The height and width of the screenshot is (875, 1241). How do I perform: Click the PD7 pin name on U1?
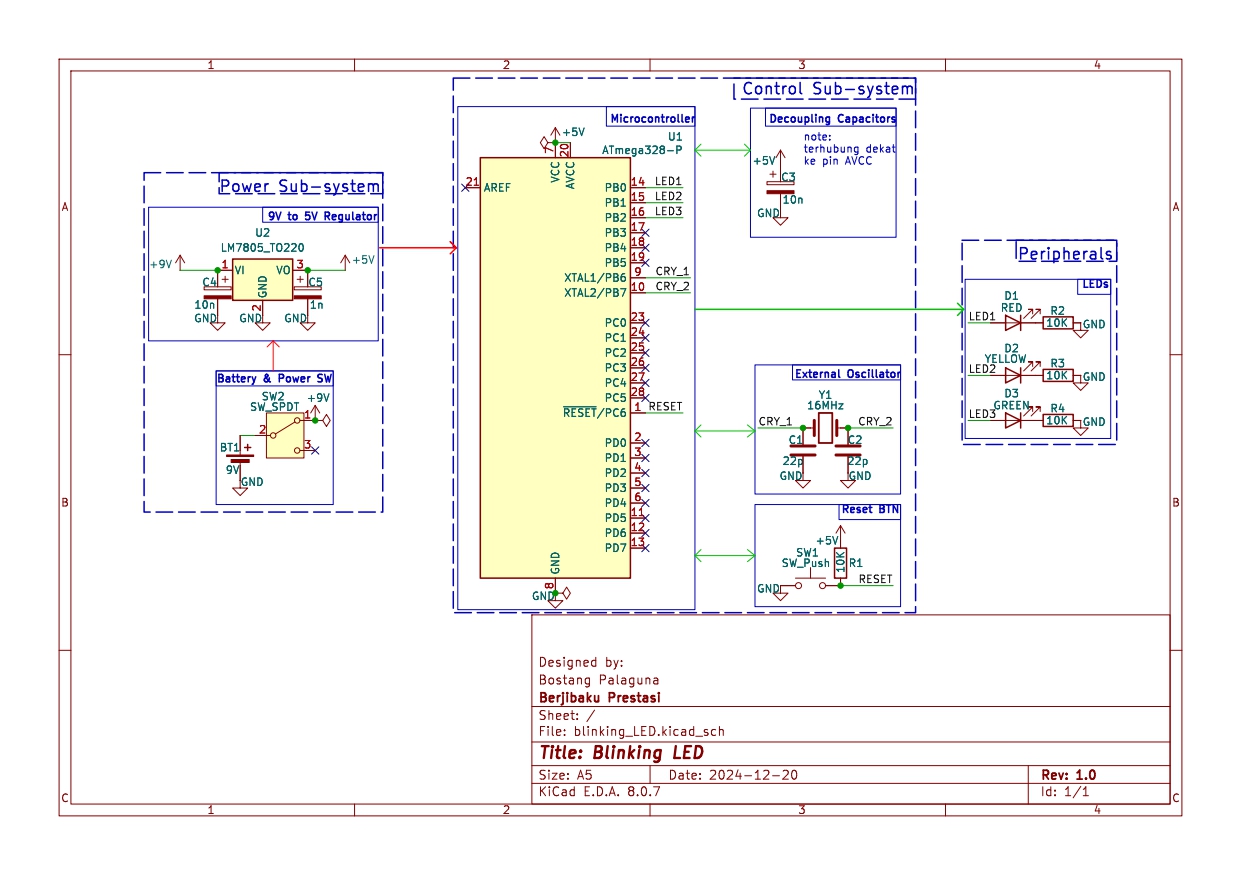[616, 547]
